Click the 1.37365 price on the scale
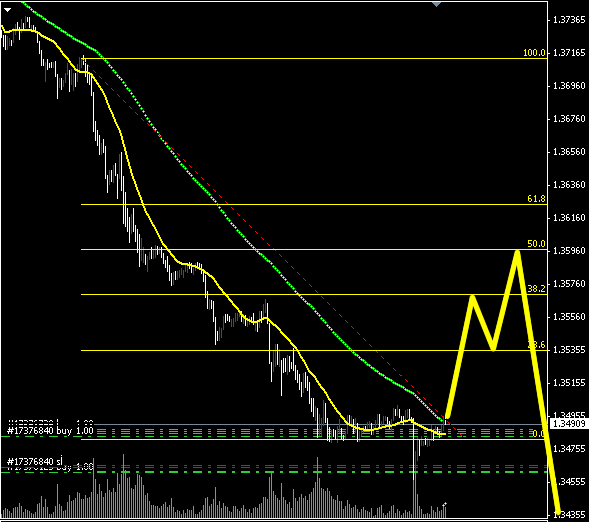 tap(569, 20)
